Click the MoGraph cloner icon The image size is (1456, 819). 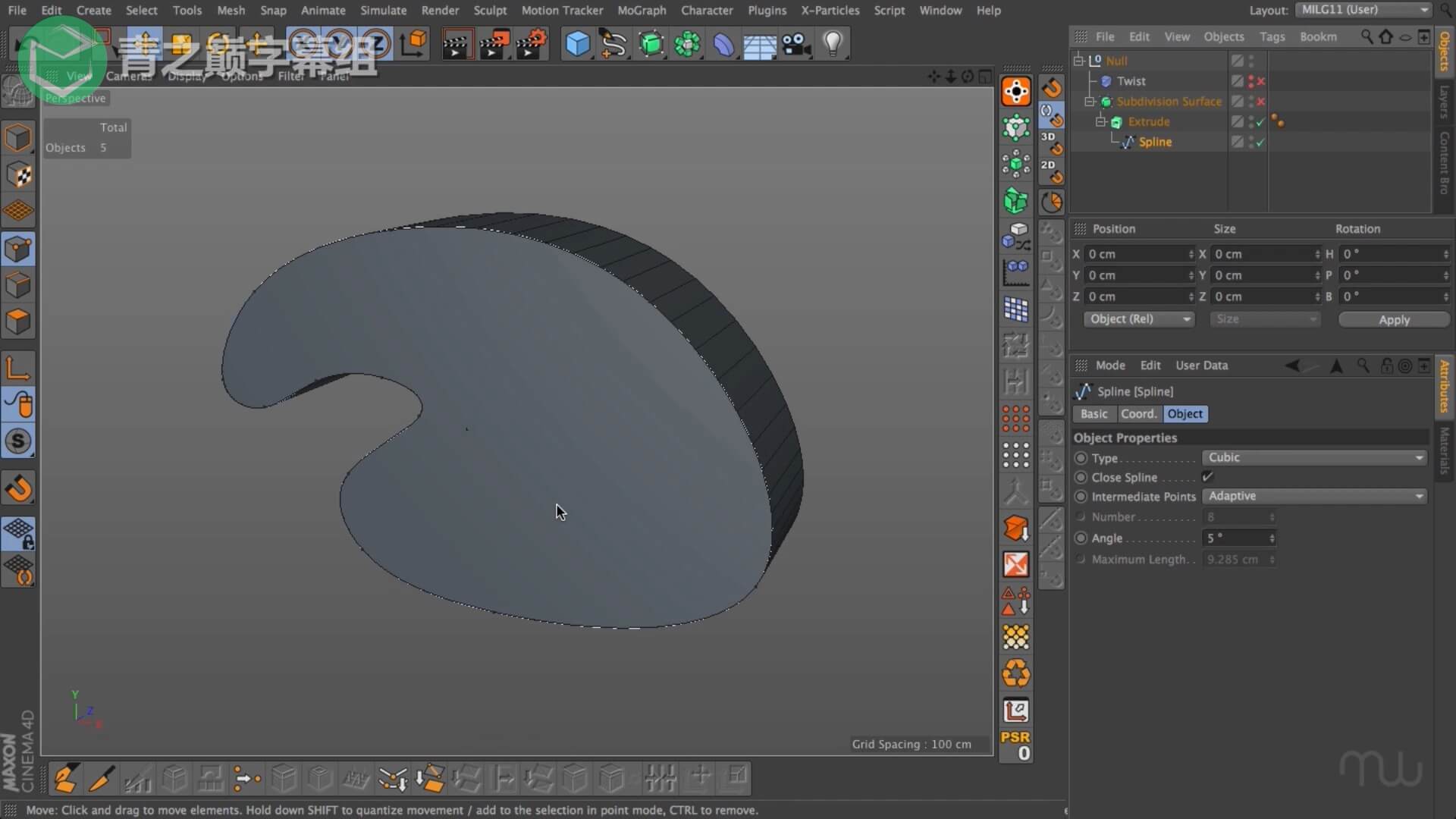point(687,44)
